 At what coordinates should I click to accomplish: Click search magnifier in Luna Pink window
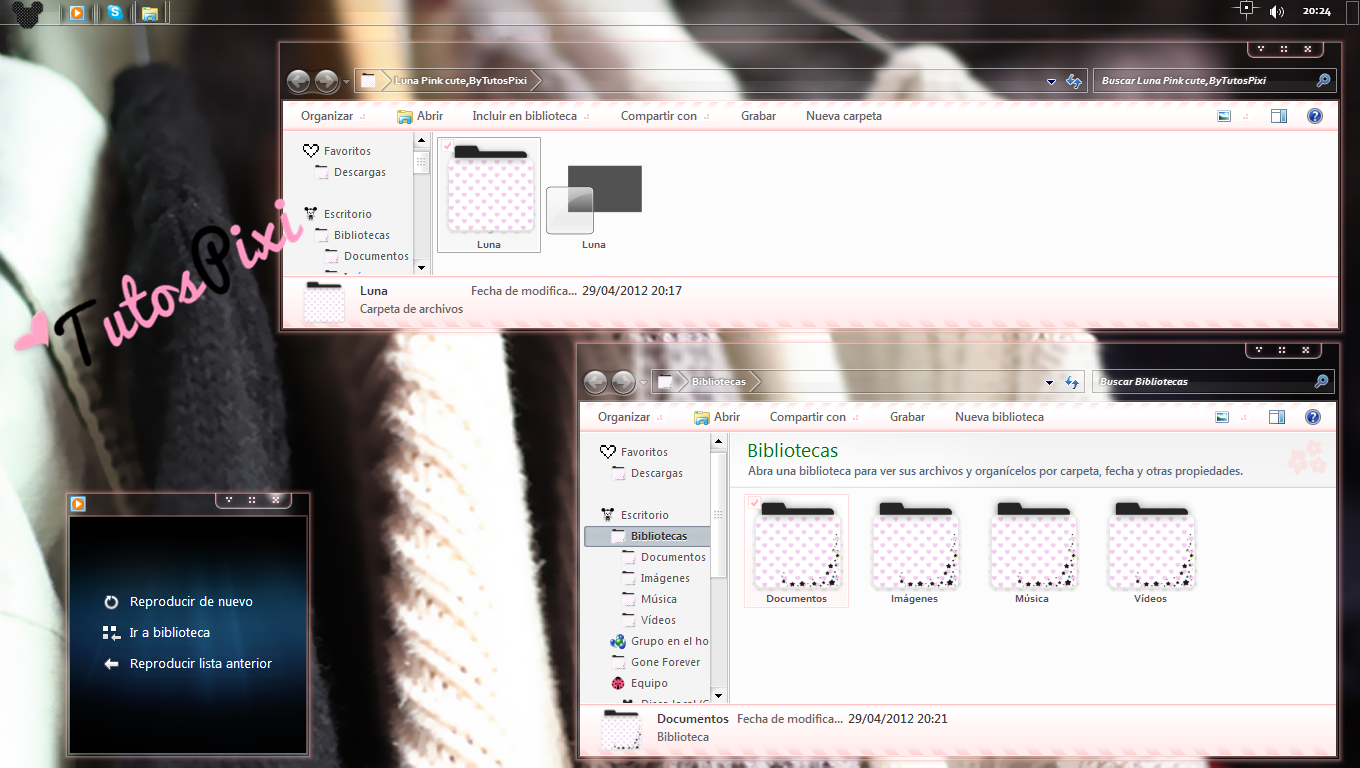[1323, 81]
